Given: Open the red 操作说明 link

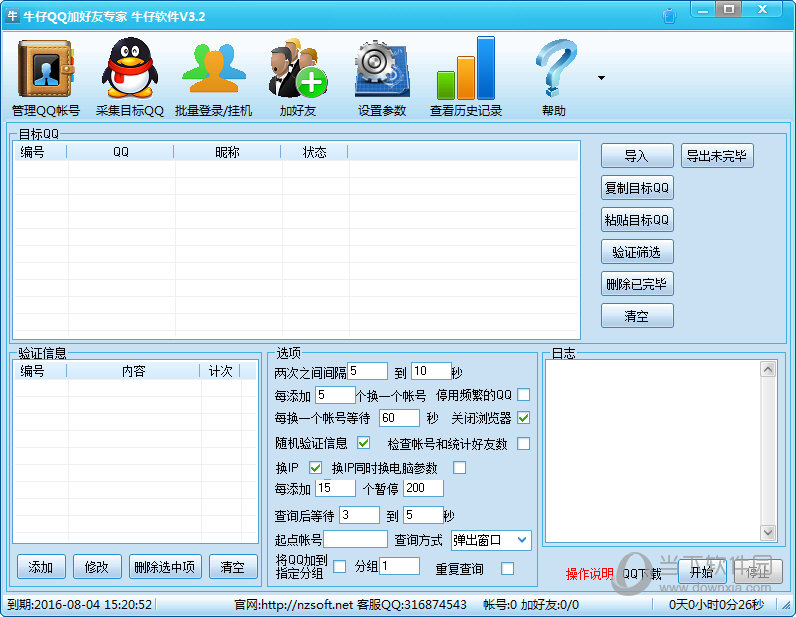Looking at the screenshot, I should point(589,574).
